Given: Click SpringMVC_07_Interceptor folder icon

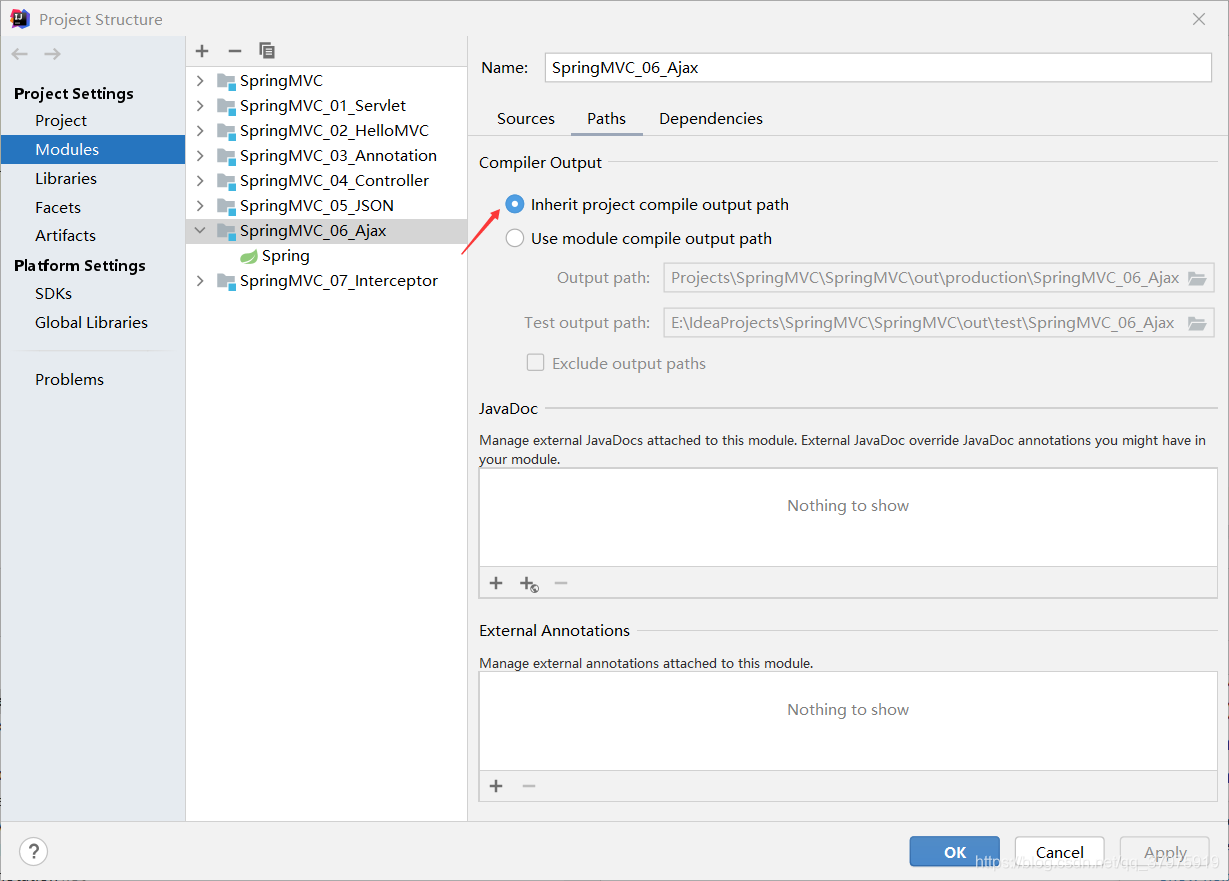Looking at the screenshot, I should pyautogui.click(x=226, y=281).
